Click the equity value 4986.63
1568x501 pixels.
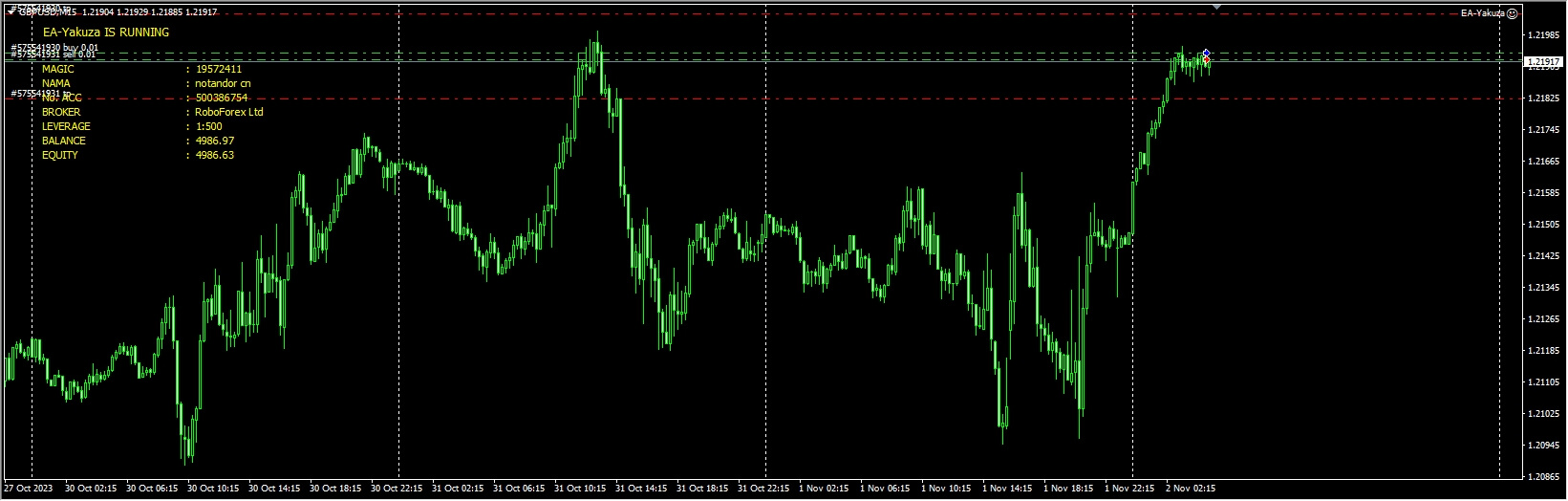tap(215, 155)
